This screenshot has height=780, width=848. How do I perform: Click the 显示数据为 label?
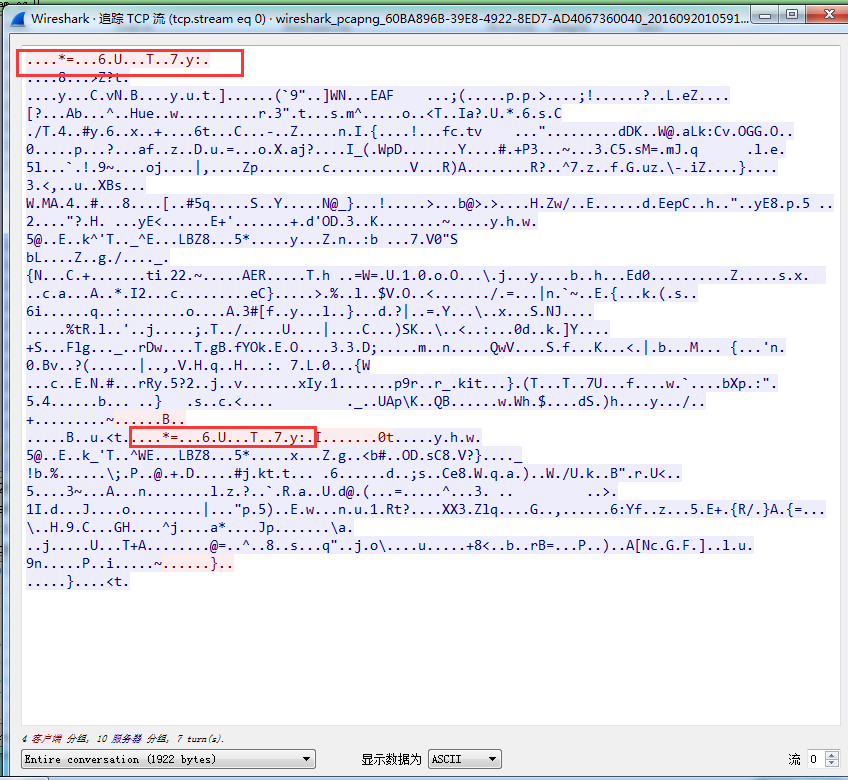[390, 760]
